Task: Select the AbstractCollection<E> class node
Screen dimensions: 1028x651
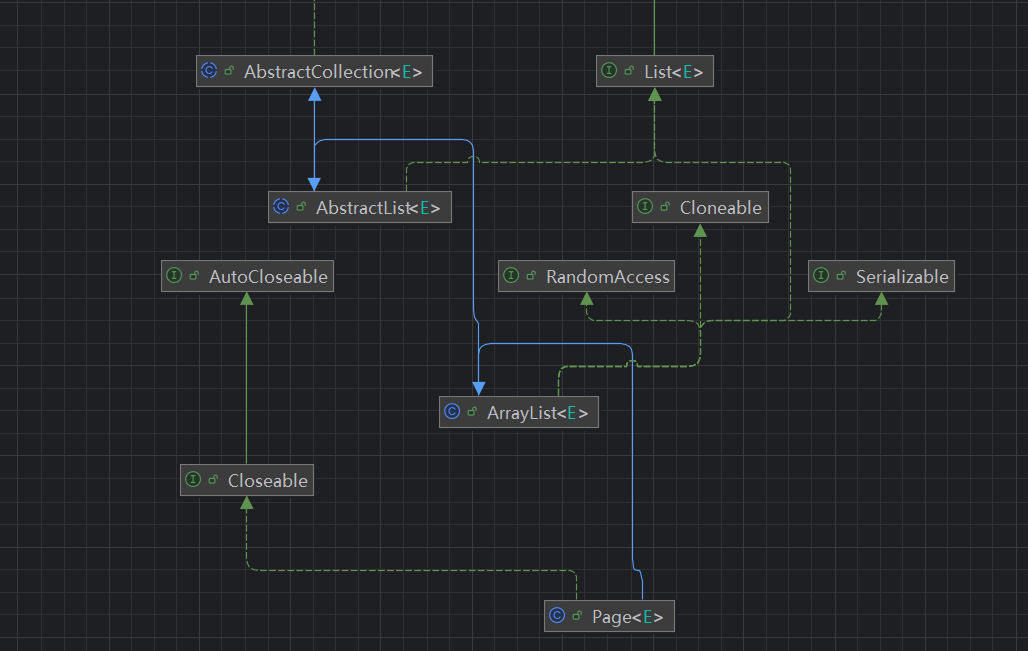Action: (x=314, y=71)
